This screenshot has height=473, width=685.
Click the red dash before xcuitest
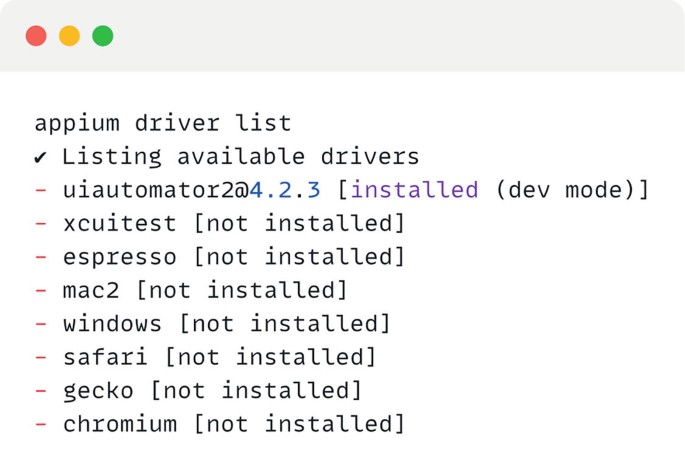coord(41,224)
